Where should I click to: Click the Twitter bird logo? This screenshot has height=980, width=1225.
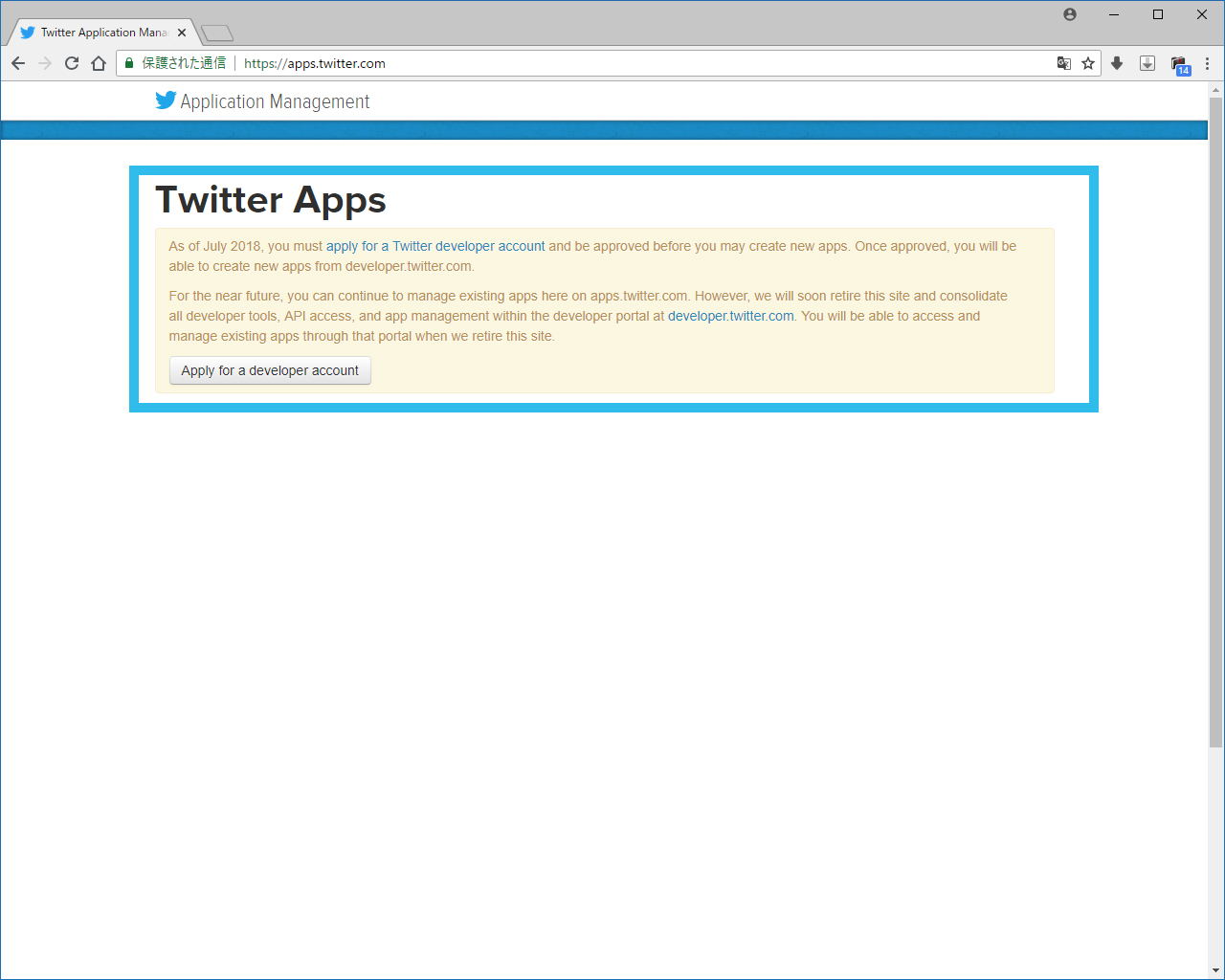[166, 100]
